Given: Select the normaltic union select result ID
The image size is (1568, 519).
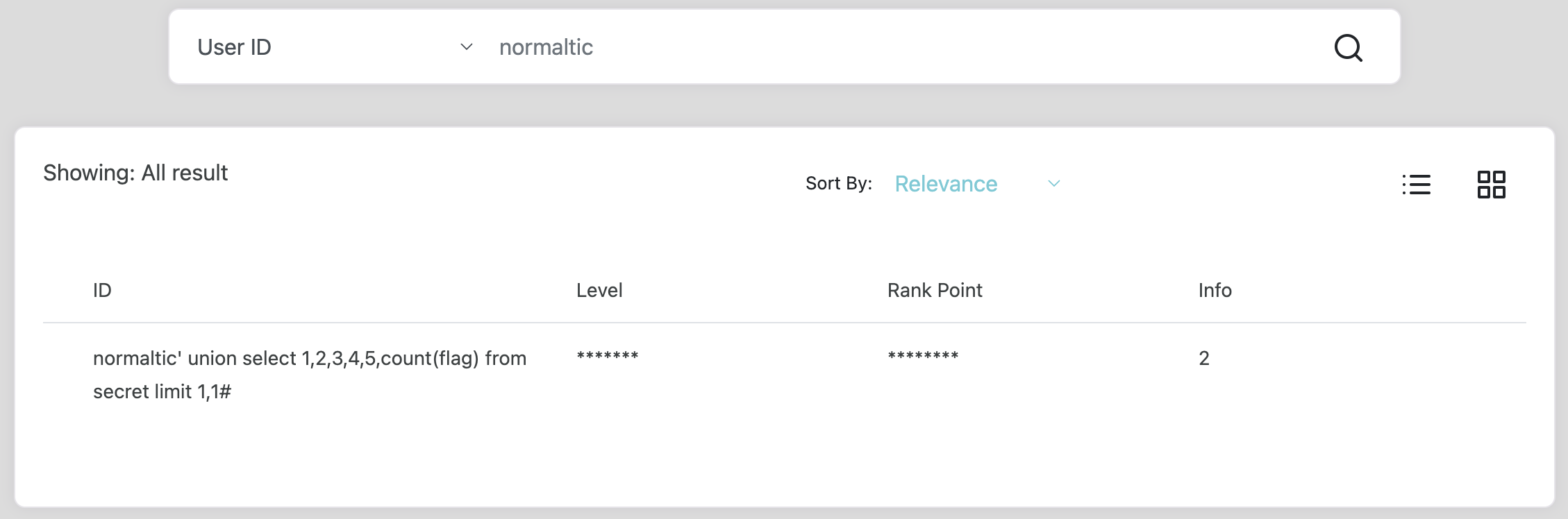Looking at the screenshot, I should pos(309,375).
